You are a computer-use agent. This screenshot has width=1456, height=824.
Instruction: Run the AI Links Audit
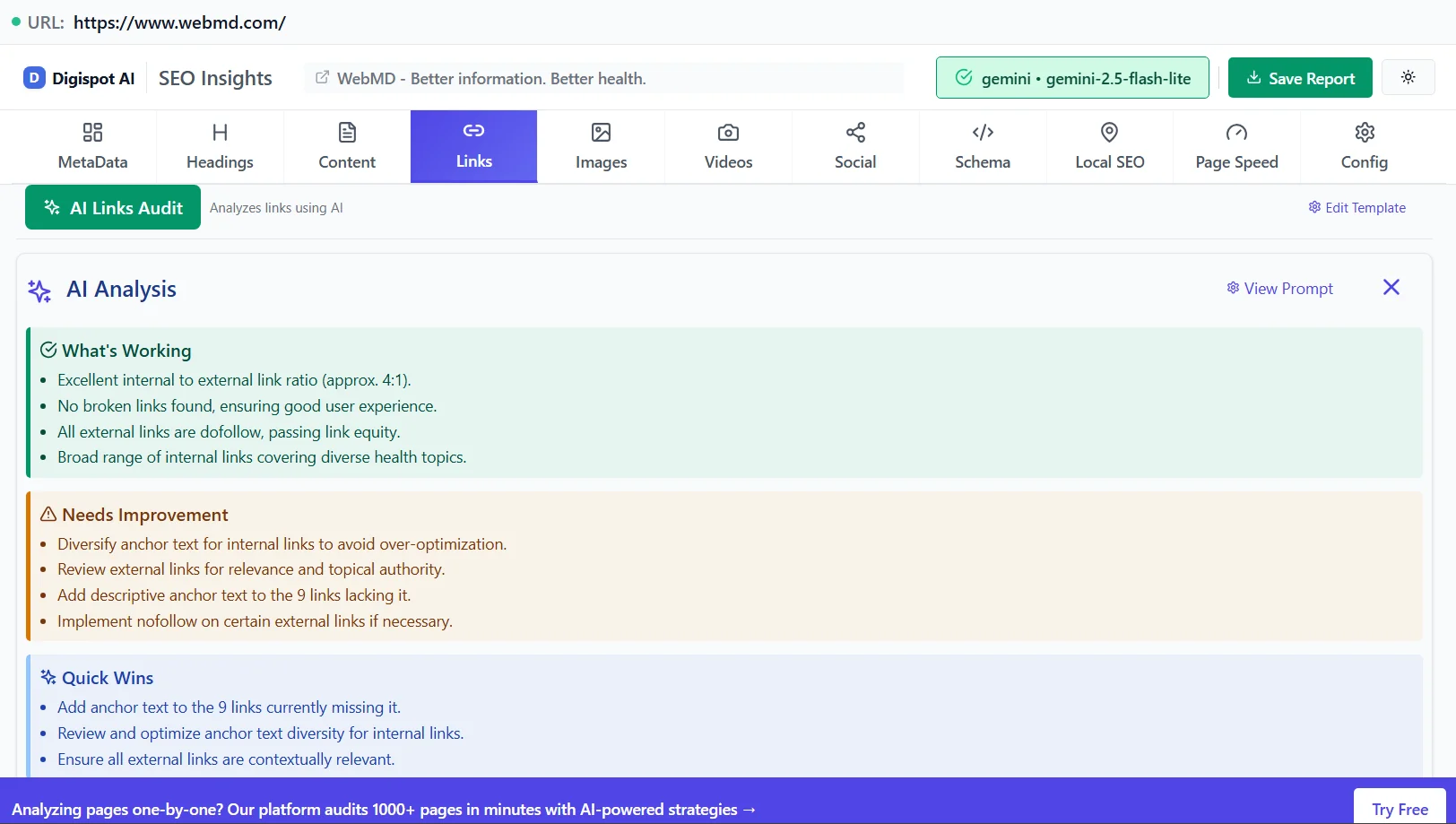pos(113,208)
